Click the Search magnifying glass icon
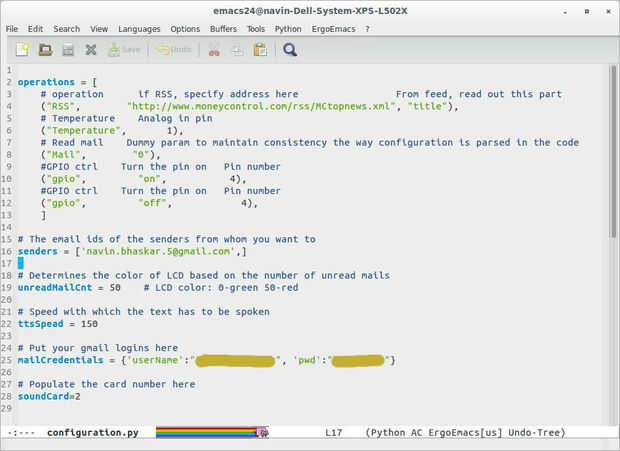 pyautogui.click(x=290, y=49)
